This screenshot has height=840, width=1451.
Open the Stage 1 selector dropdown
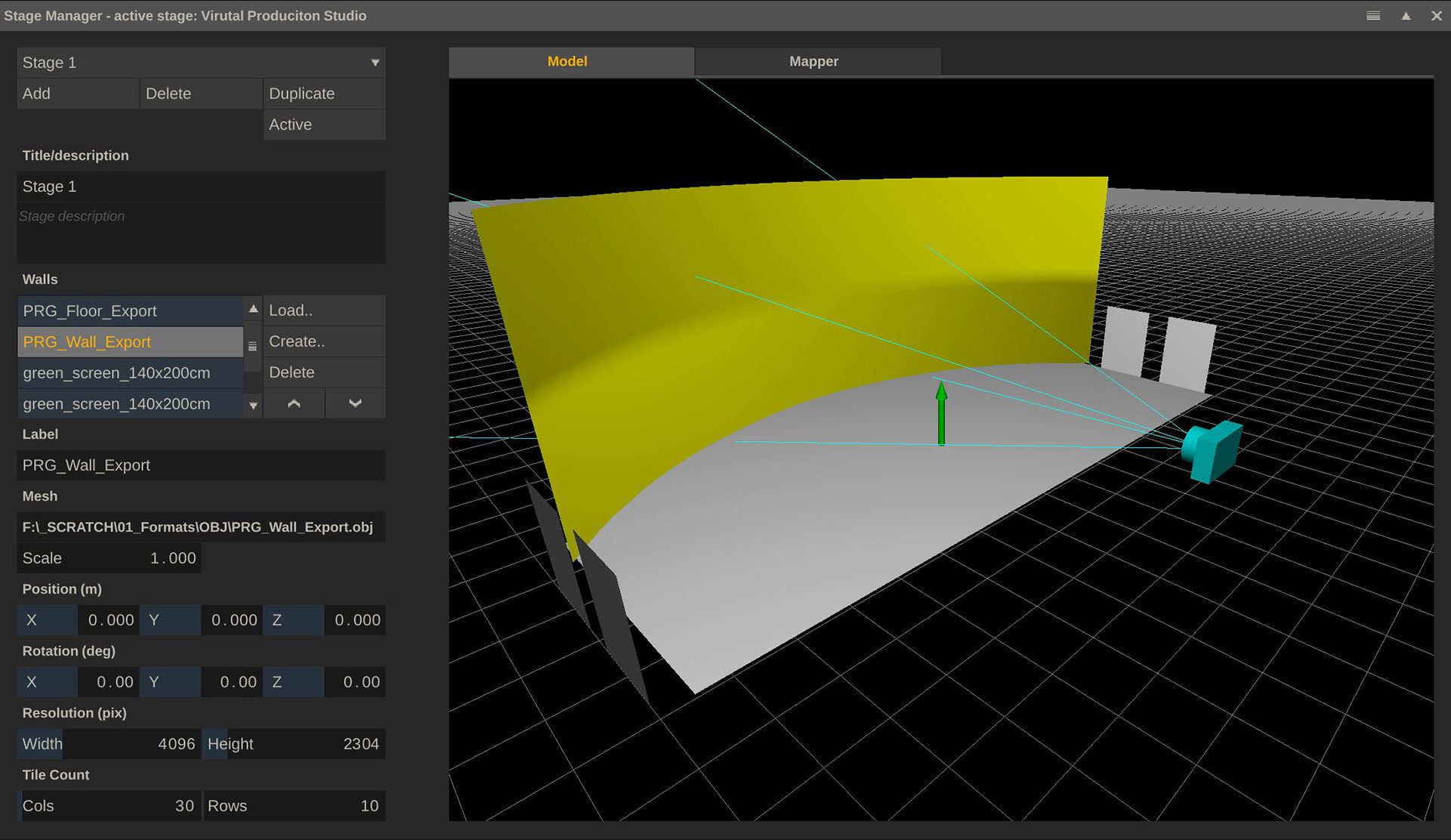(x=375, y=62)
